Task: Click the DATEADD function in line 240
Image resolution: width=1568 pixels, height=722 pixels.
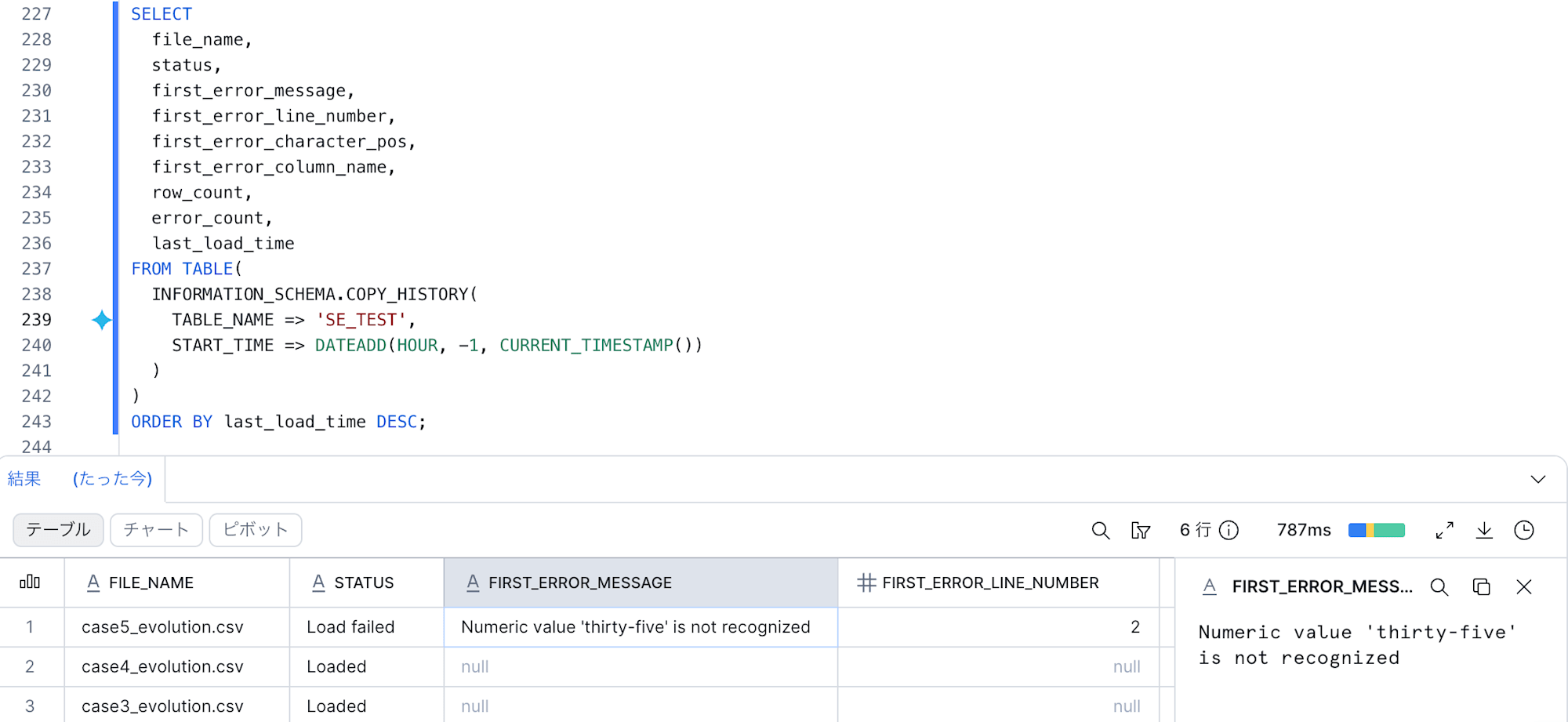Action: tap(350, 345)
